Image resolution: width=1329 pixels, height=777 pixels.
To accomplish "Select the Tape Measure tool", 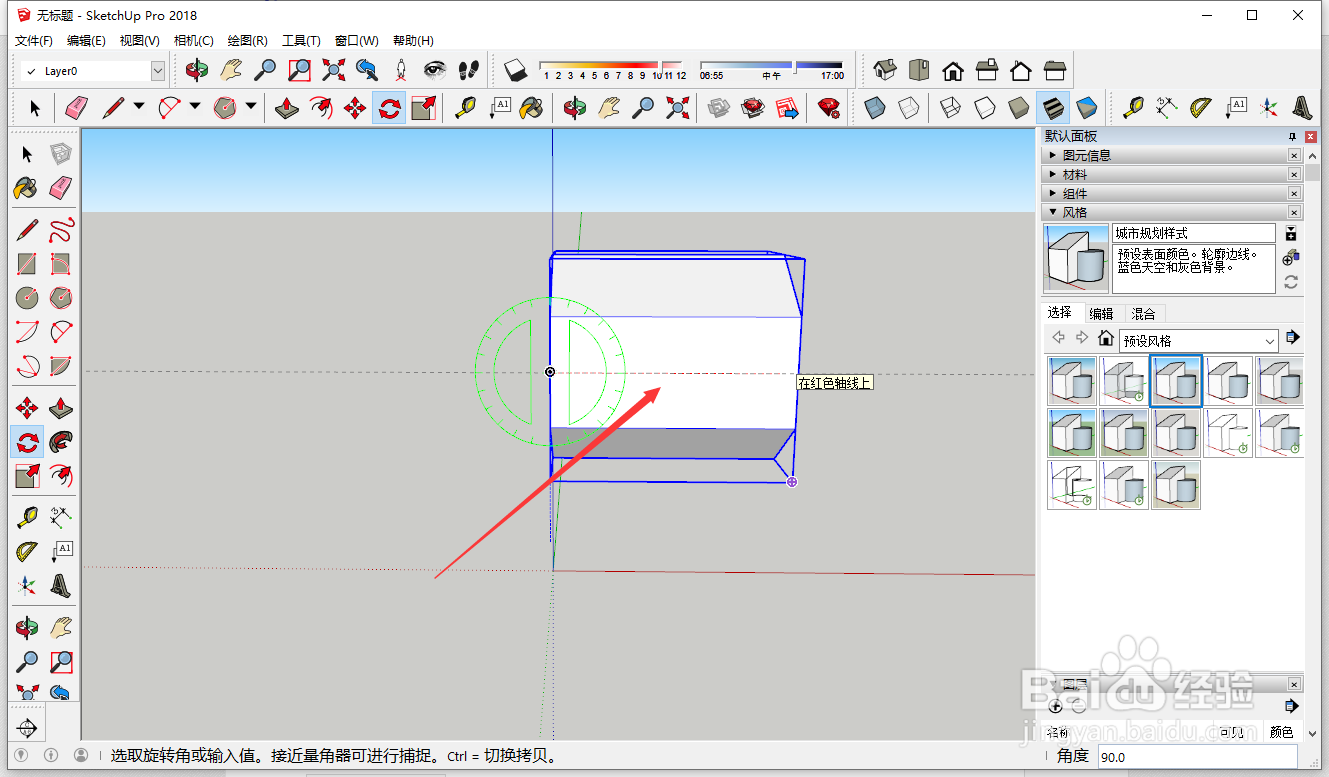I will tap(27, 517).
